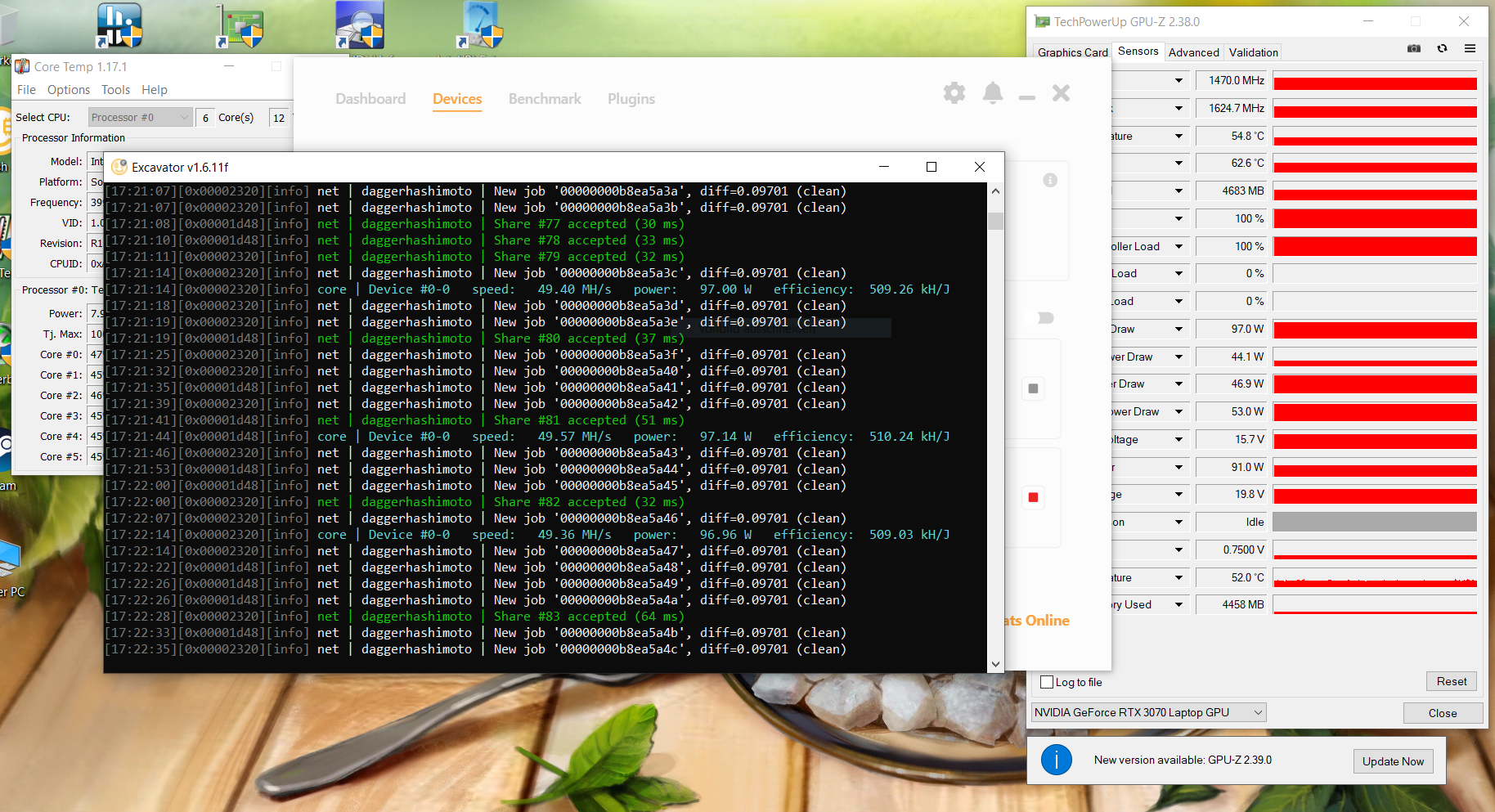This screenshot has width=1495, height=812.
Task: Click the Excavator scrollbar thumb
Action: (x=995, y=221)
